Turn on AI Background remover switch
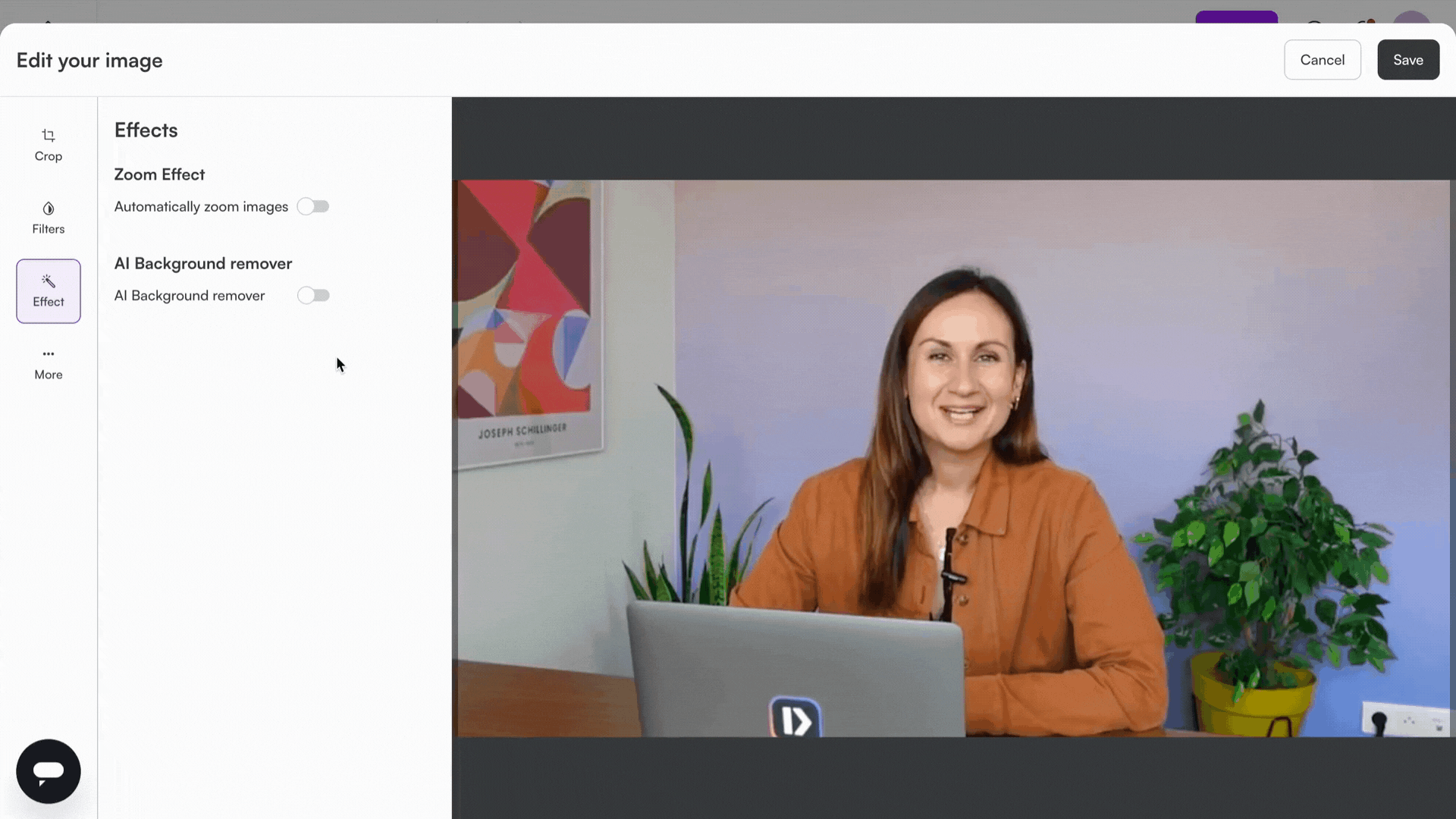 tap(313, 295)
